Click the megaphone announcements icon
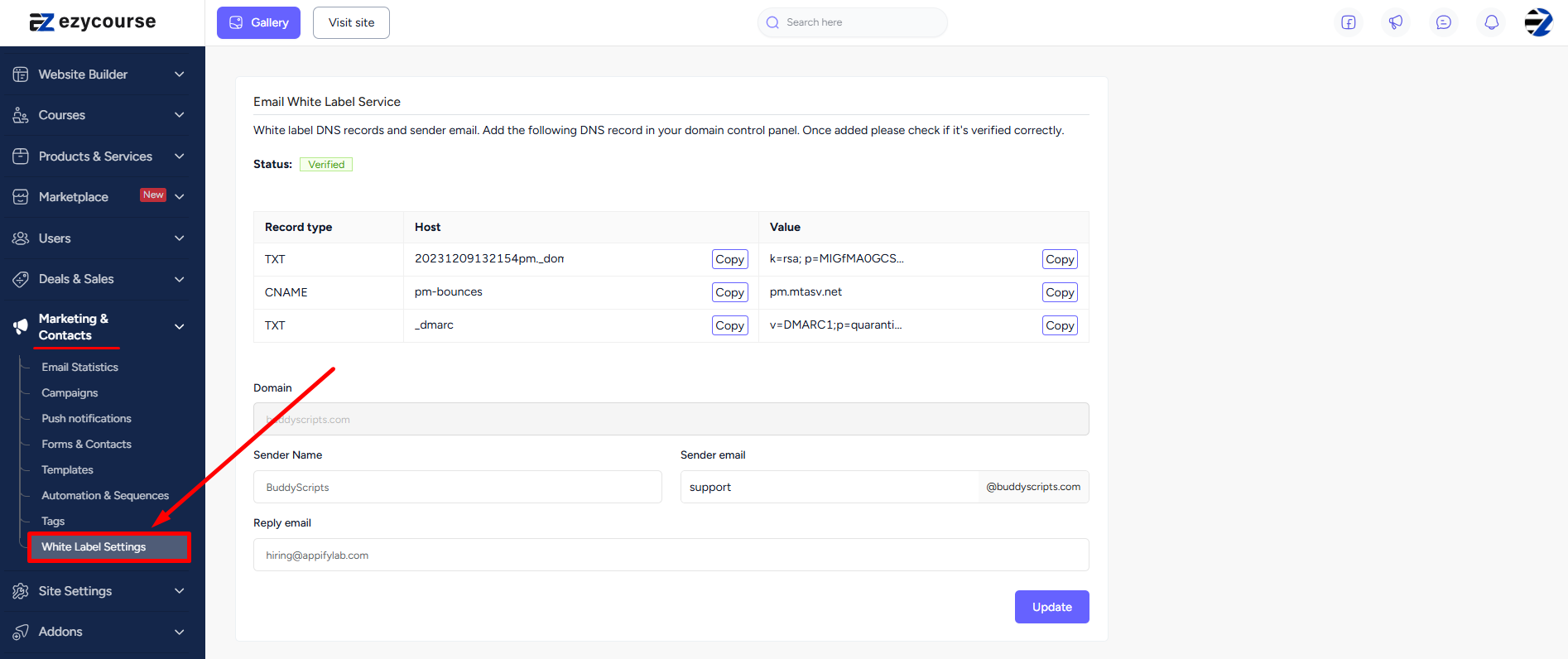The image size is (1568, 659). [x=1396, y=22]
